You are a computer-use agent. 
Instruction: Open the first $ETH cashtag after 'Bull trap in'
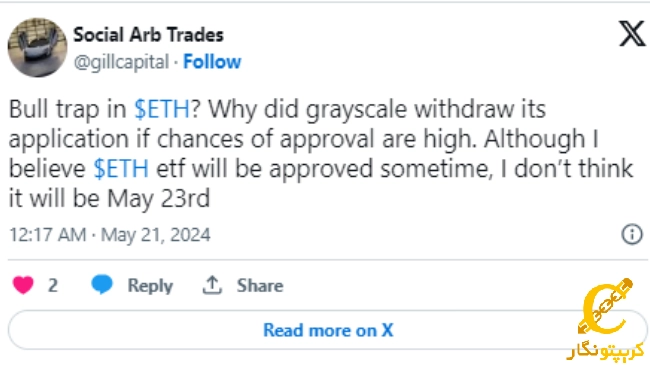[162, 109]
